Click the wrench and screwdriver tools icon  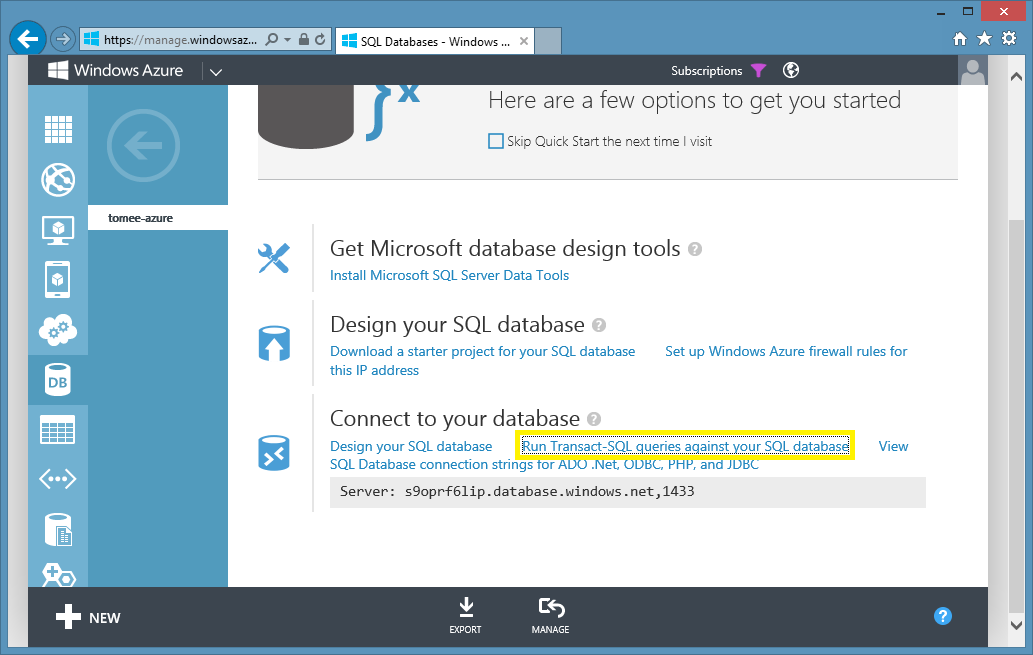tap(274, 258)
